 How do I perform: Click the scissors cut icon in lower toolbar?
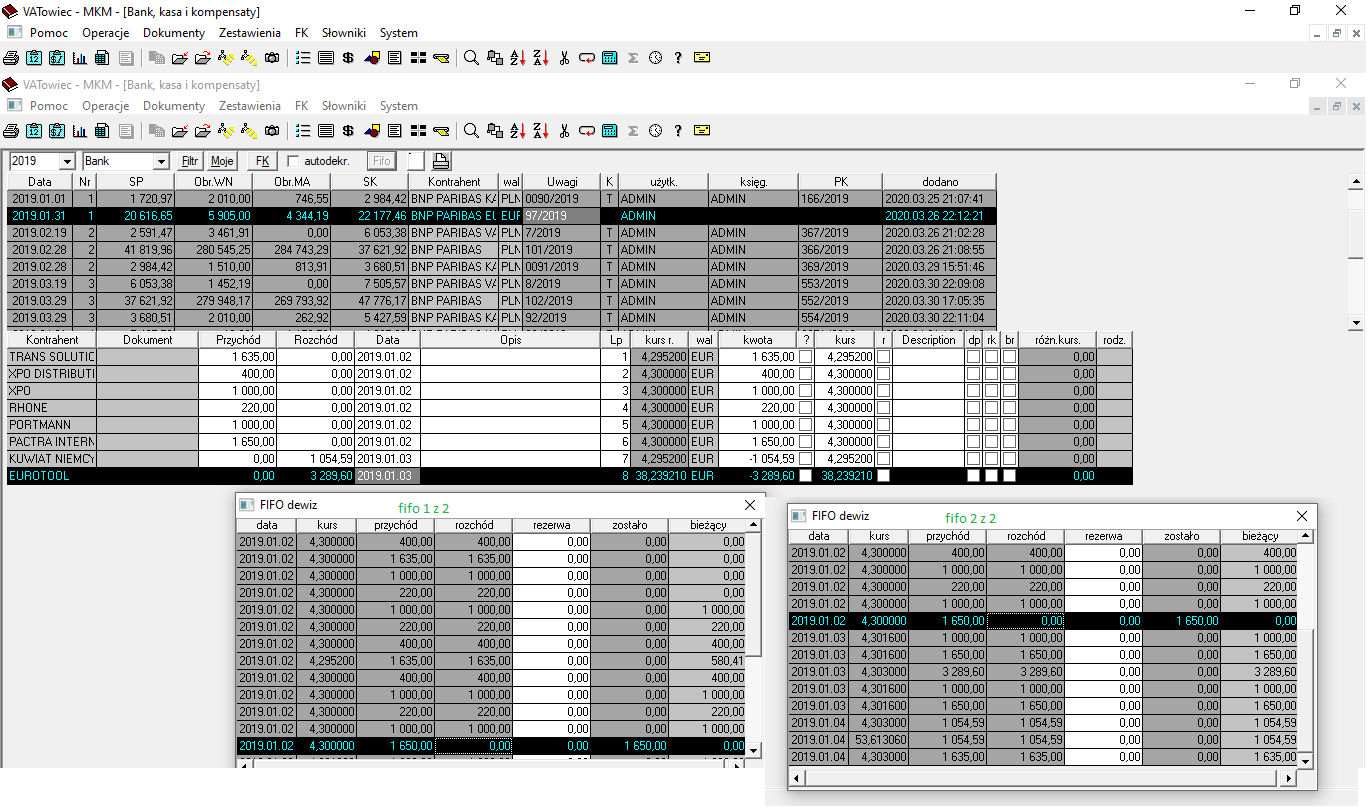point(564,130)
